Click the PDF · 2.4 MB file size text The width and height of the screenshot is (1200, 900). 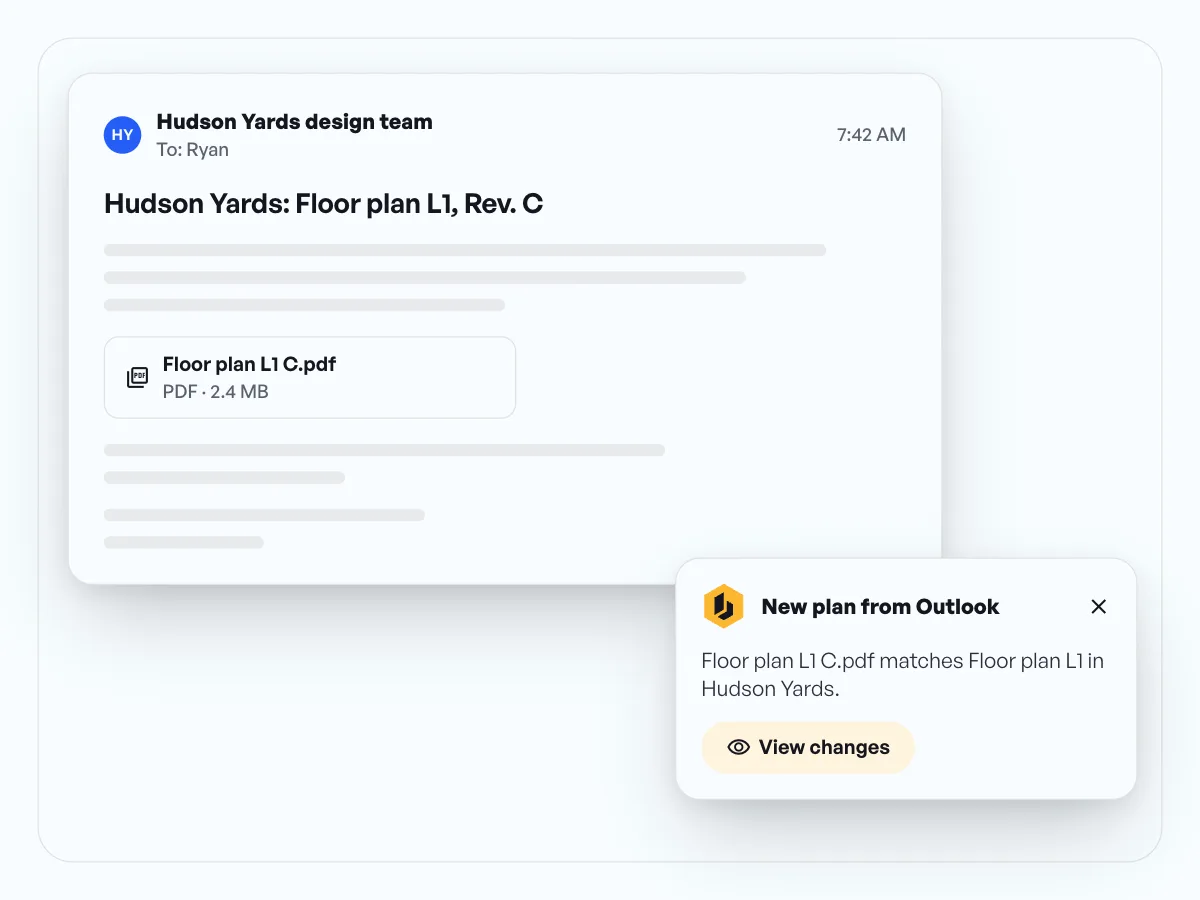(216, 392)
